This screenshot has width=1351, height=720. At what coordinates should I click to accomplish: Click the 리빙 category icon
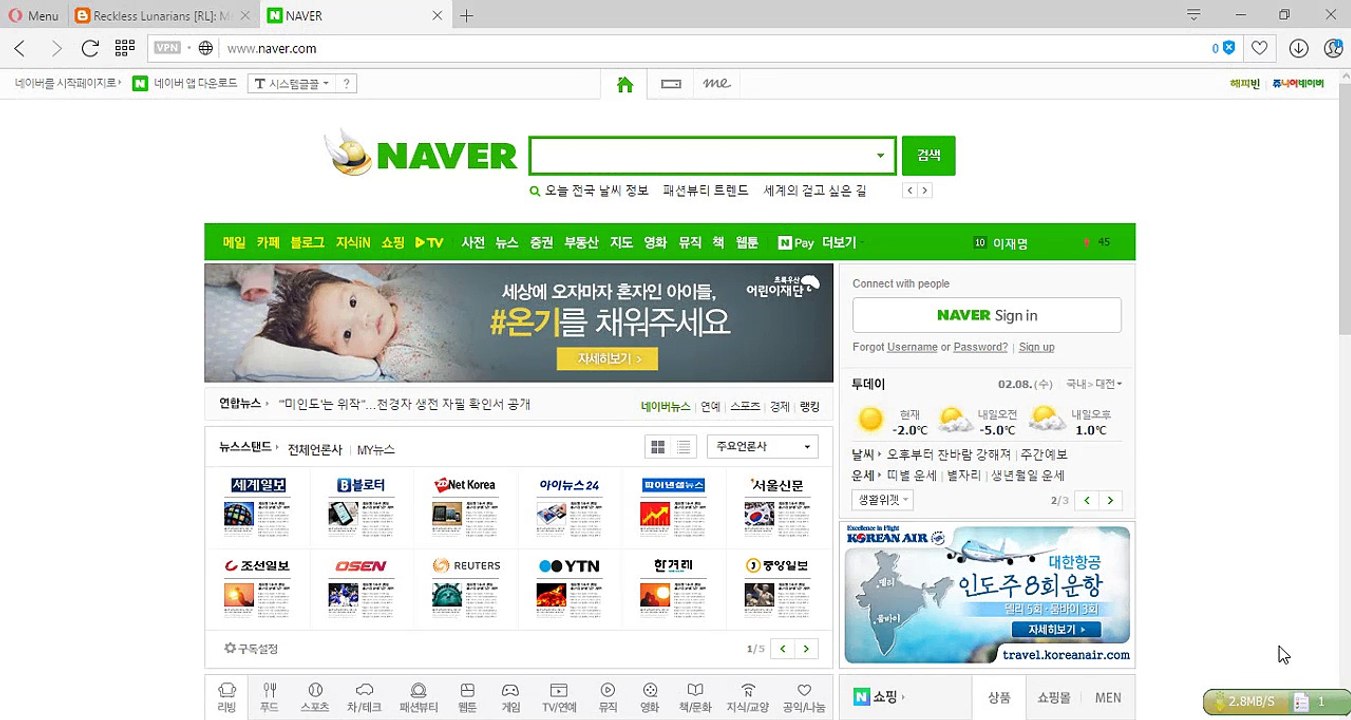click(x=227, y=697)
